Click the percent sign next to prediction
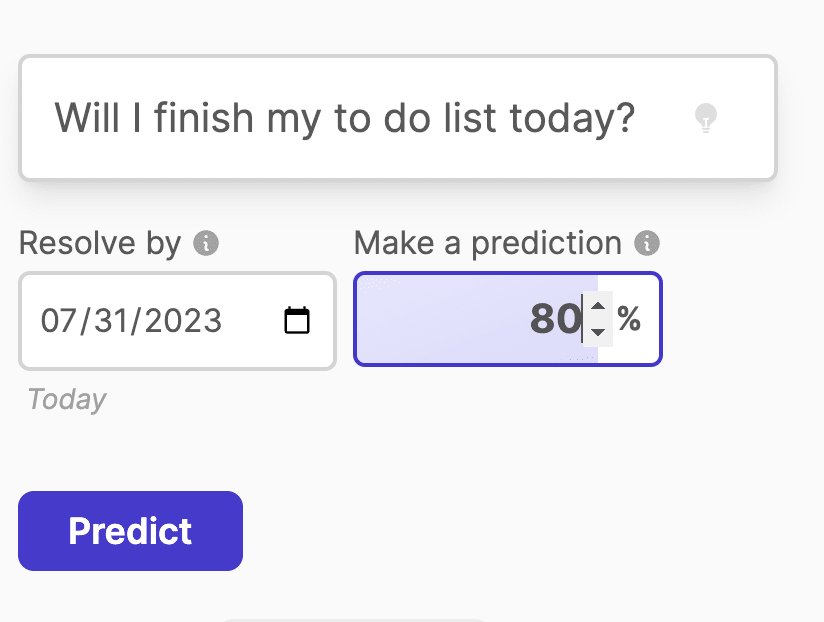This screenshot has height=622, width=824. point(629,319)
